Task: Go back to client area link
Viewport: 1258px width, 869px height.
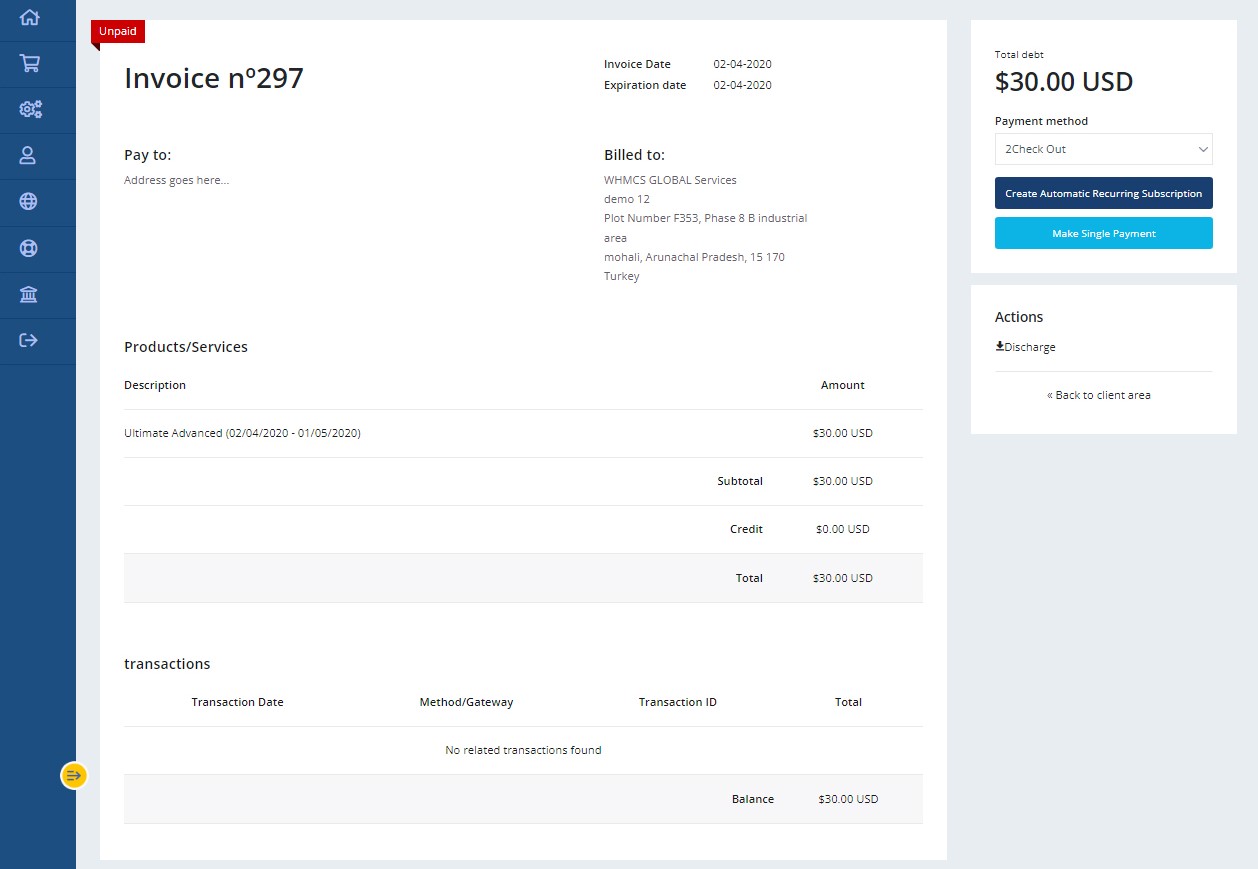Action: pos(1098,395)
